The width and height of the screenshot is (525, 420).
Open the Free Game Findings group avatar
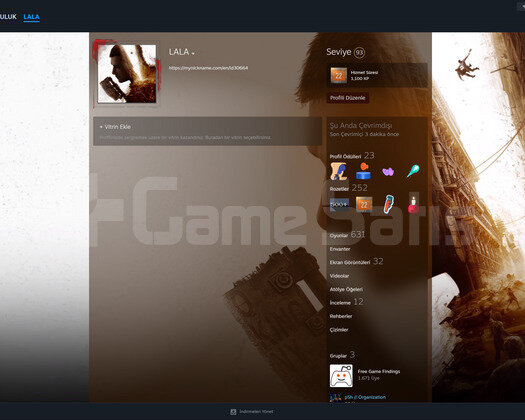coord(341,375)
